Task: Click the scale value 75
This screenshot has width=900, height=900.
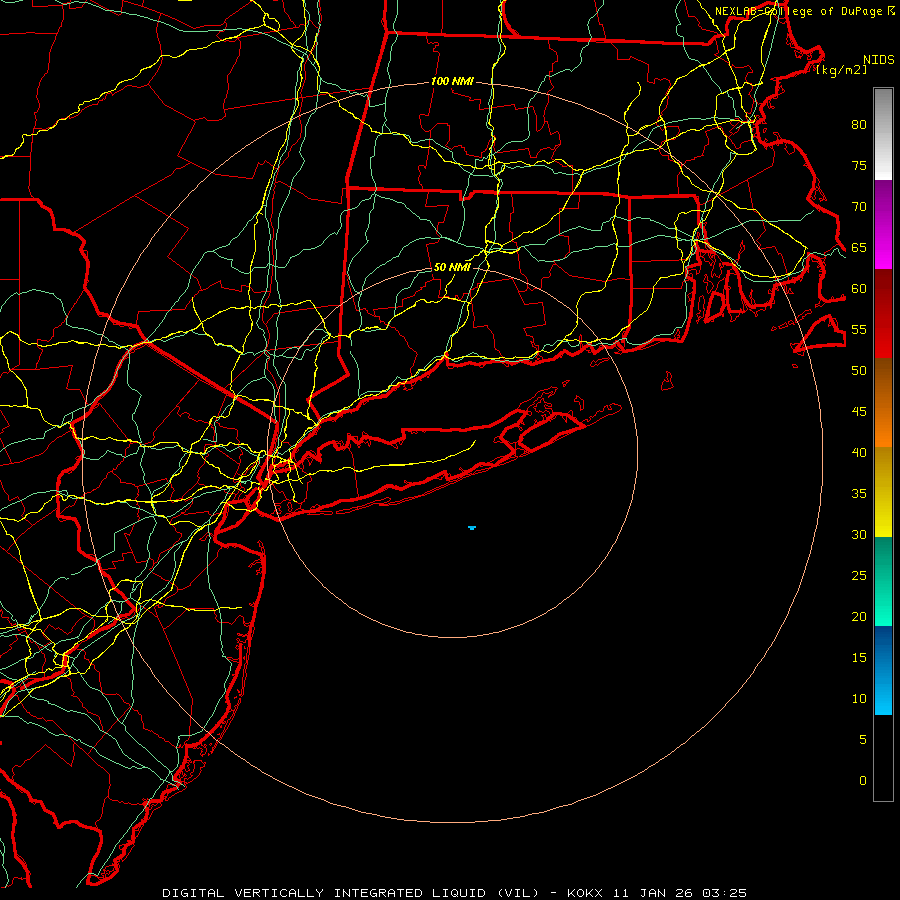Action: point(859,166)
